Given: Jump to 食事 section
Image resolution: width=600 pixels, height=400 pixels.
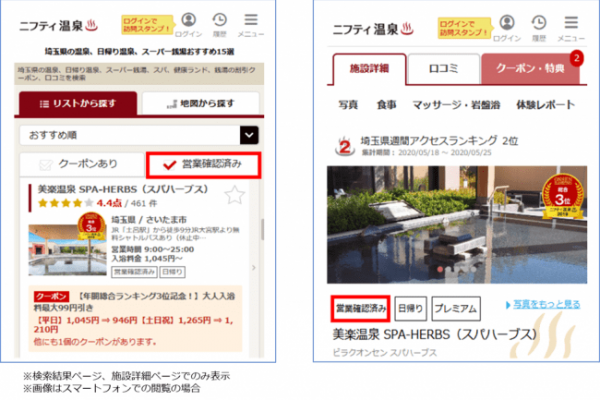Looking at the screenshot, I should (x=386, y=104).
